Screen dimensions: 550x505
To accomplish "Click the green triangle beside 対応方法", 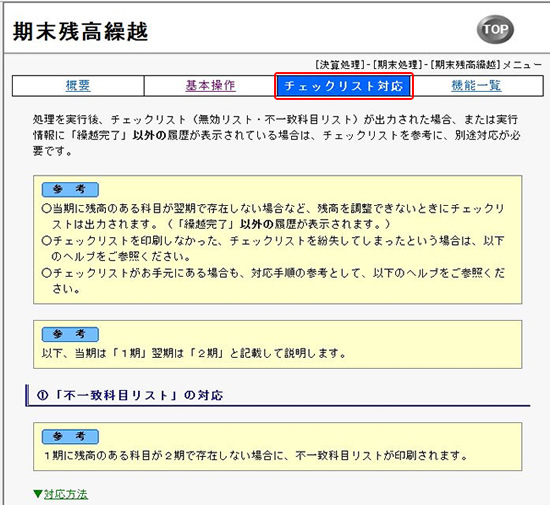I will pos(38,494).
